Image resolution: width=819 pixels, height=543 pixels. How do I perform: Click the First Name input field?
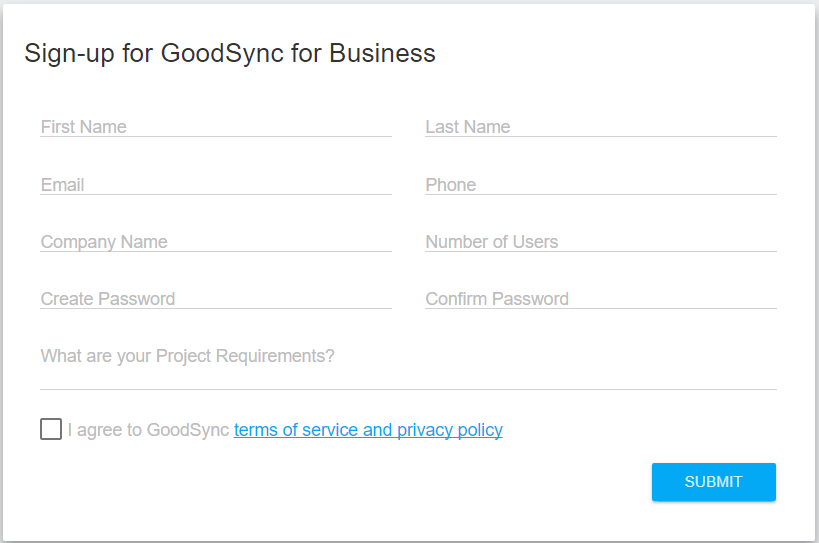pos(215,127)
